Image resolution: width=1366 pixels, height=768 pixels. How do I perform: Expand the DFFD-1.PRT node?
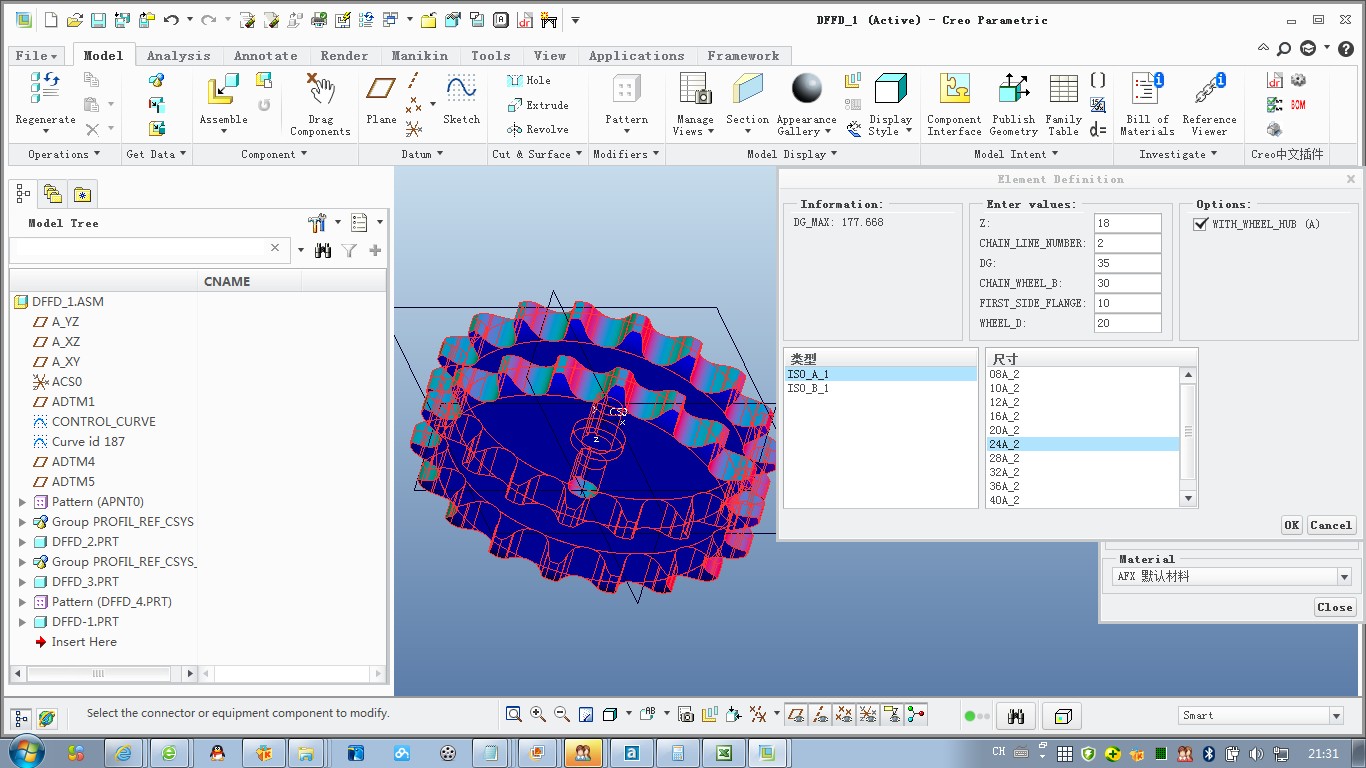(x=23, y=622)
